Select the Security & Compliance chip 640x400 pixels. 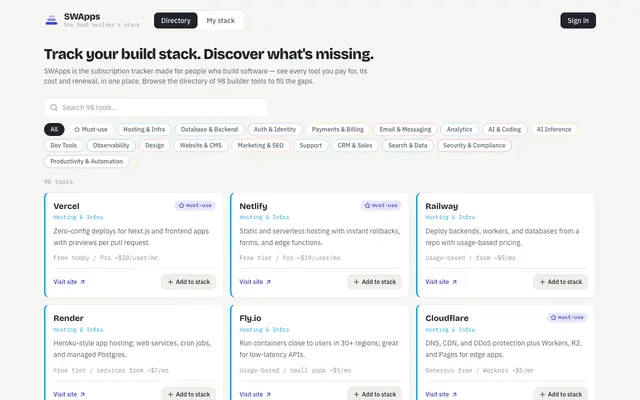[474, 145]
